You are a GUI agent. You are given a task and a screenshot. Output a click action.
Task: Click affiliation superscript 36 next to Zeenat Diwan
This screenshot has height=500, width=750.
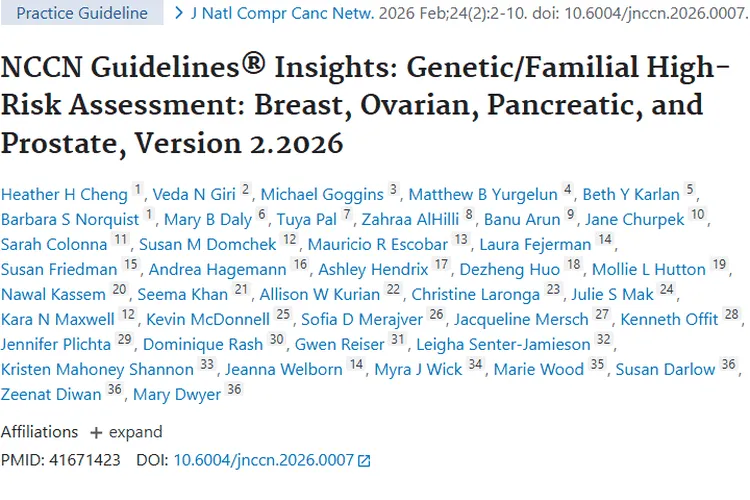113,389
